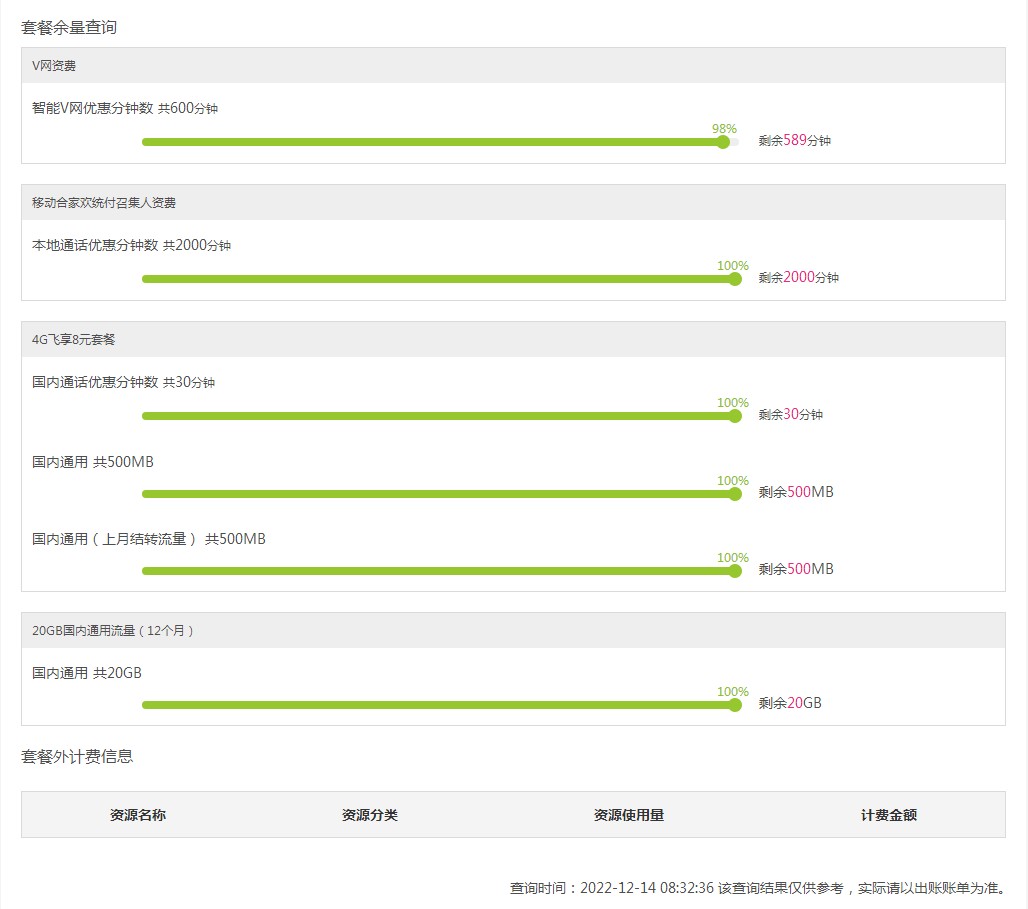
Task: Click the 资源名称 column header
Action: (x=138, y=815)
